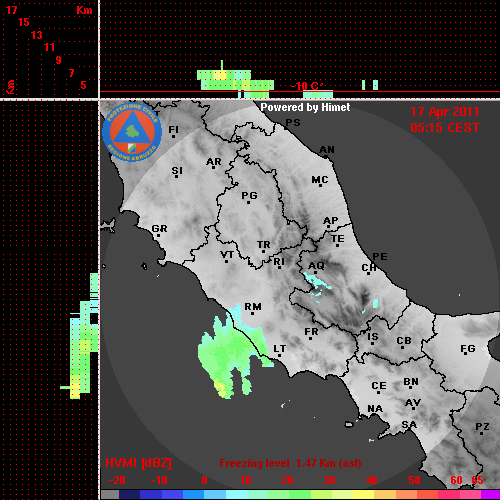Click the Powered by Himet text

pos(305,107)
